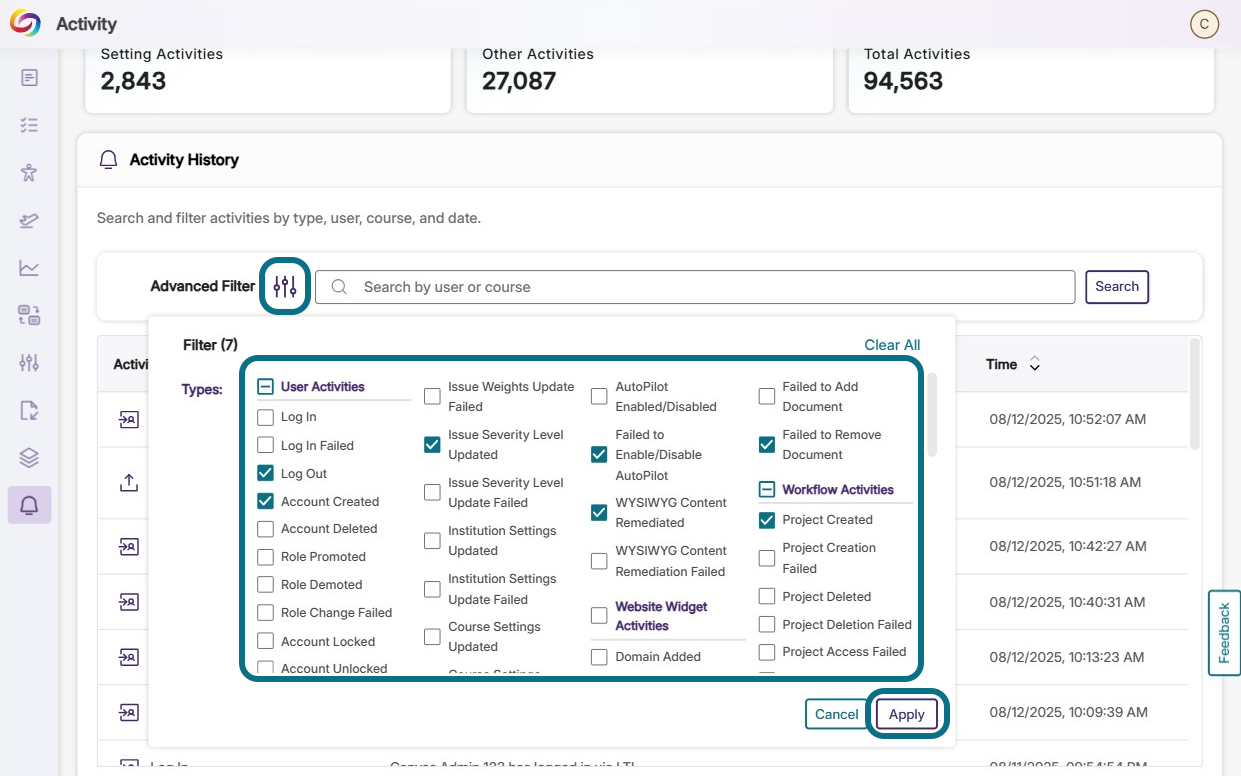The width and height of the screenshot is (1241, 776).
Task: Open the document icon at sidebar top
Action: tap(28, 76)
